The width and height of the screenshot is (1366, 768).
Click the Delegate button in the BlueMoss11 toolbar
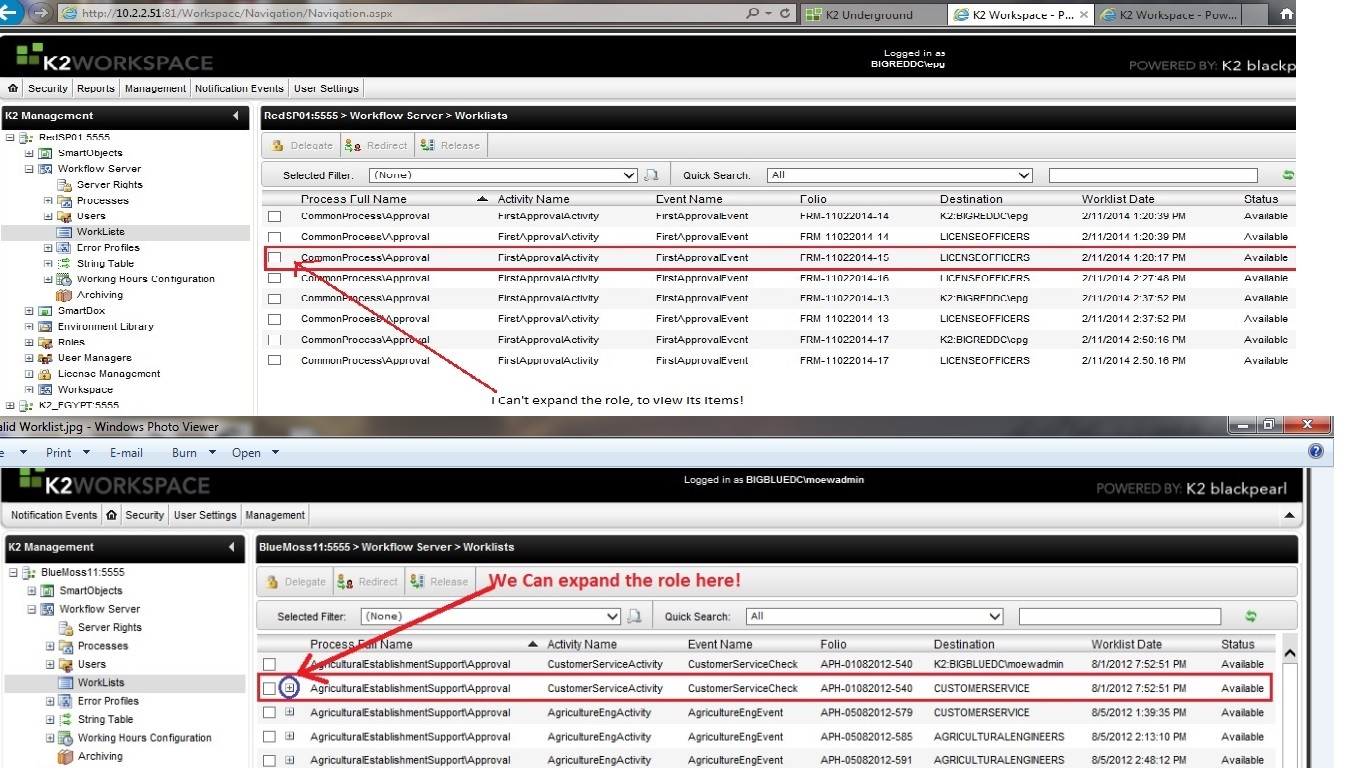tap(296, 581)
